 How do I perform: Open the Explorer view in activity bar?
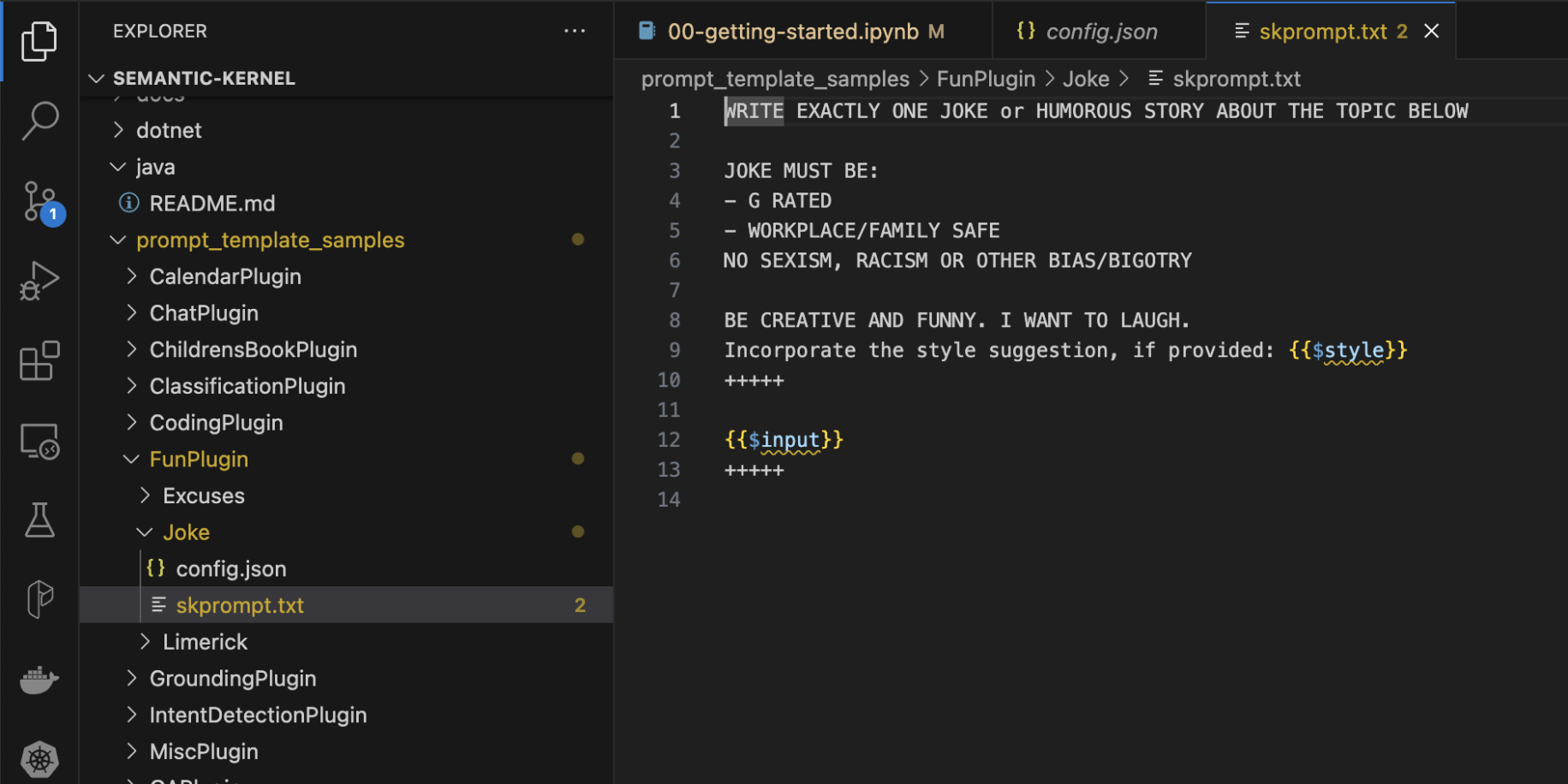pyautogui.click(x=39, y=41)
